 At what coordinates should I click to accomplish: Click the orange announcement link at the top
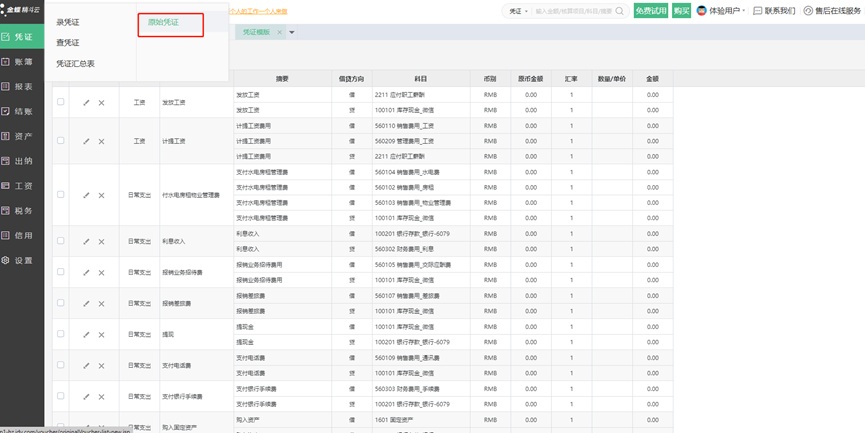(x=258, y=11)
